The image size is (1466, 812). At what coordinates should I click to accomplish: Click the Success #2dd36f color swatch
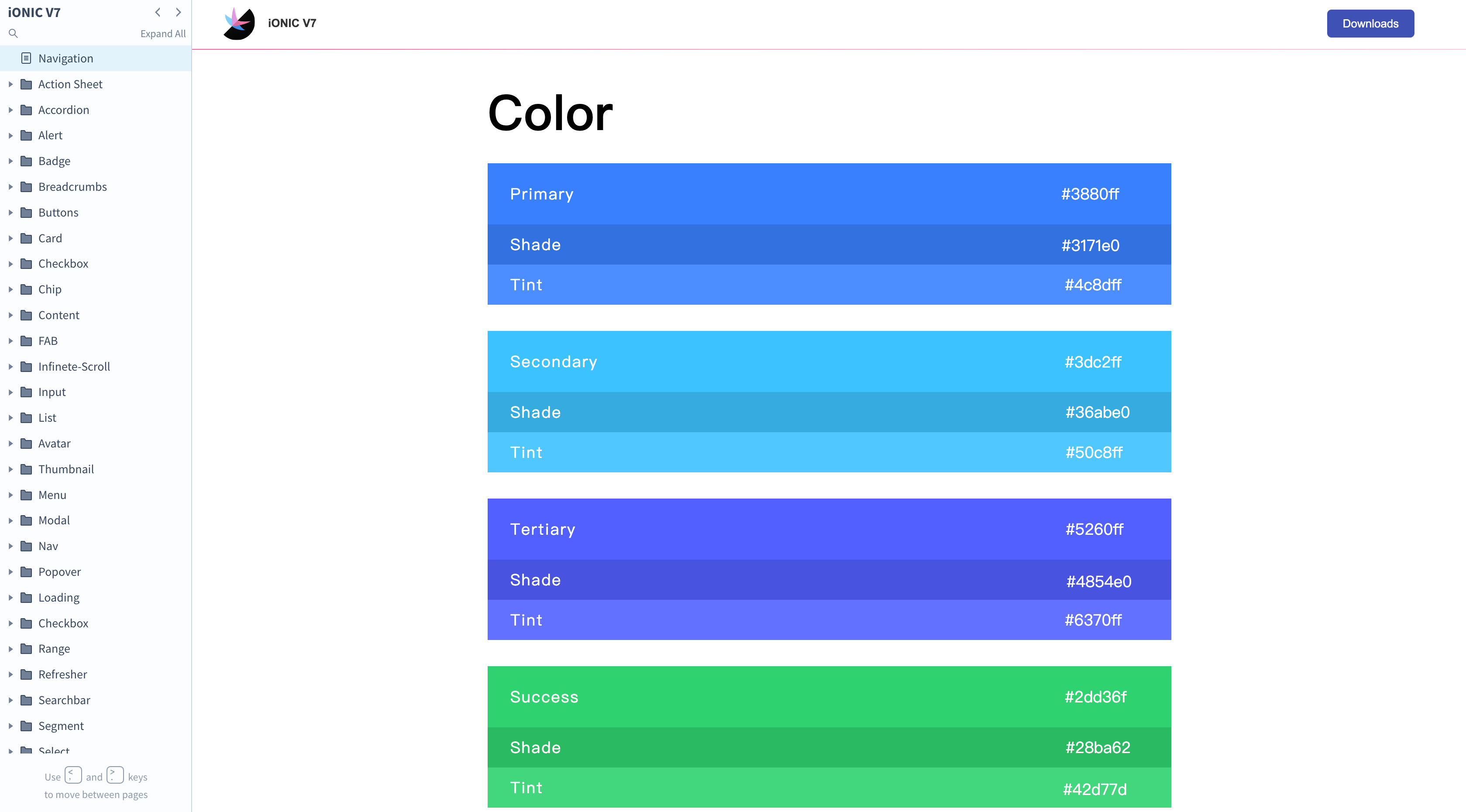click(x=829, y=697)
